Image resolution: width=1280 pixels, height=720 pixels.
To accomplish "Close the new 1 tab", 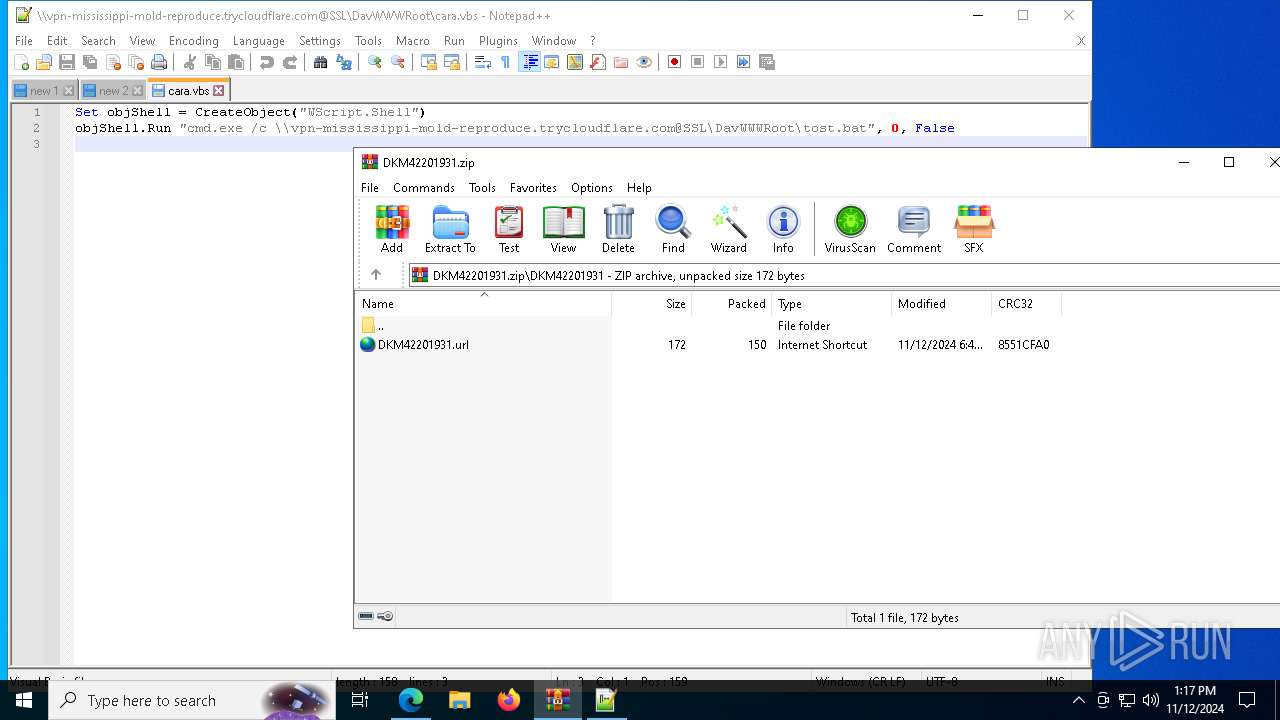I will coord(68,91).
